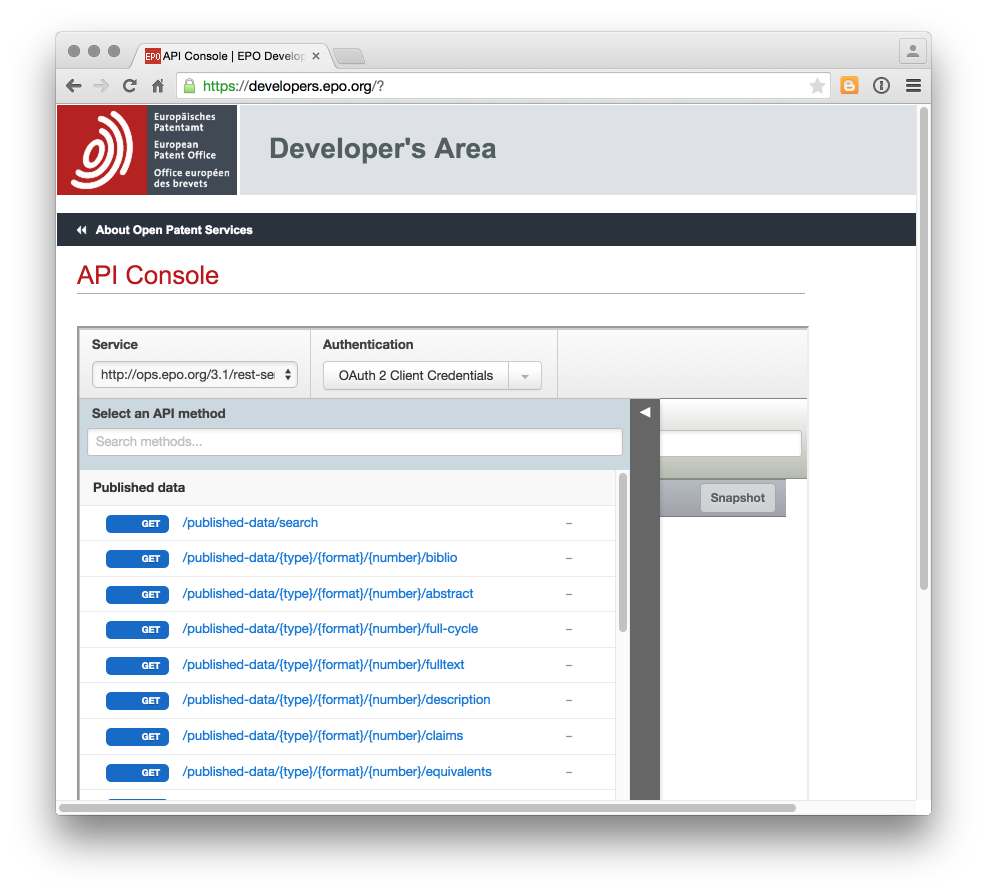This screenshot has width=987, height=895.
Task: Click the dash expander in the abstract row
Action: tap(569, 595)
